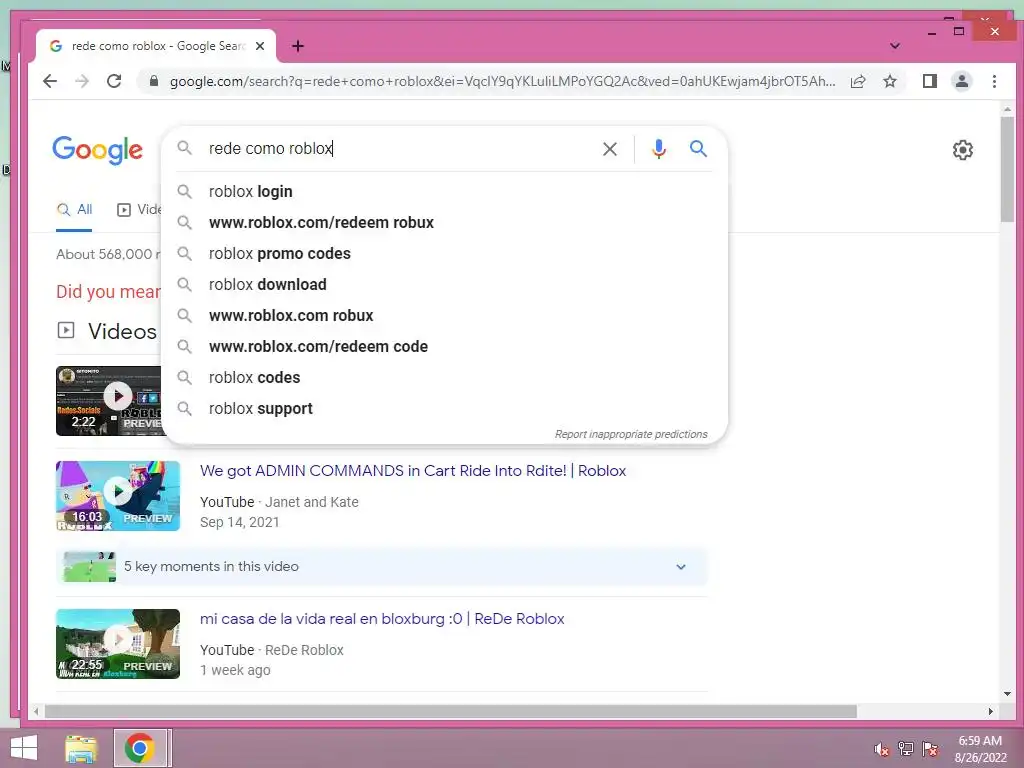Play the 16:03 video thumbnail
The image size is (1024, 768).
pyautogui.click(x=118, y=496)
